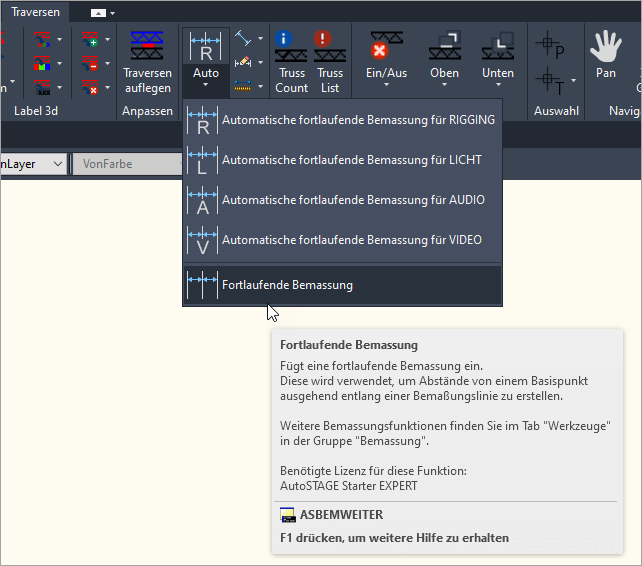Expand the Oben dropdown arrow

coord(445,85)
